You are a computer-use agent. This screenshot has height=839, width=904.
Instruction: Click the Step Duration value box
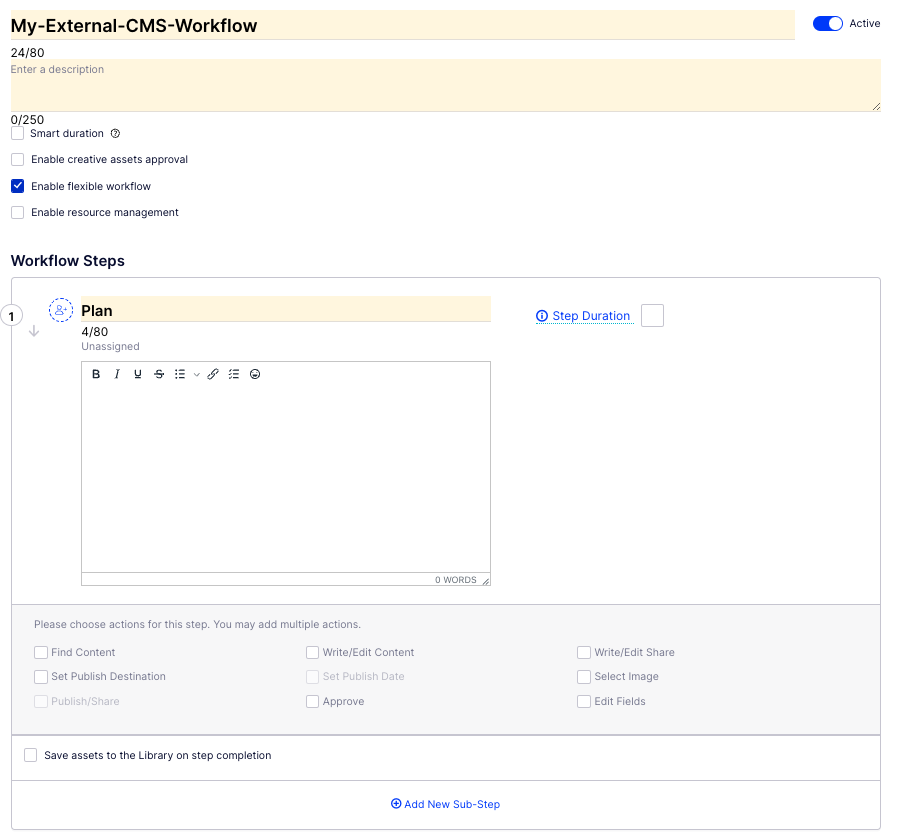click(x=652, y=316)
